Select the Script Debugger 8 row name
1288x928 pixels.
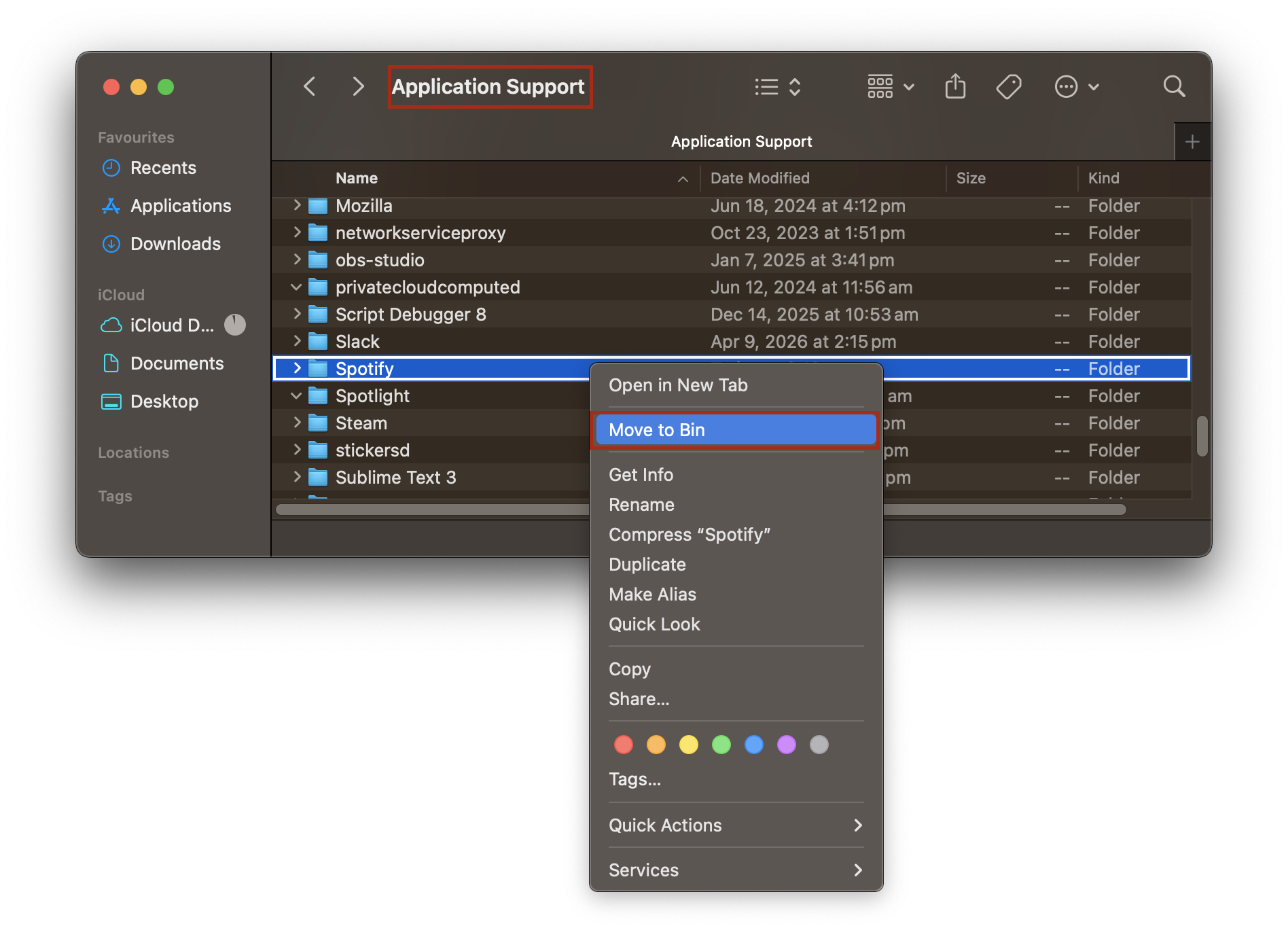pos(411,315)
